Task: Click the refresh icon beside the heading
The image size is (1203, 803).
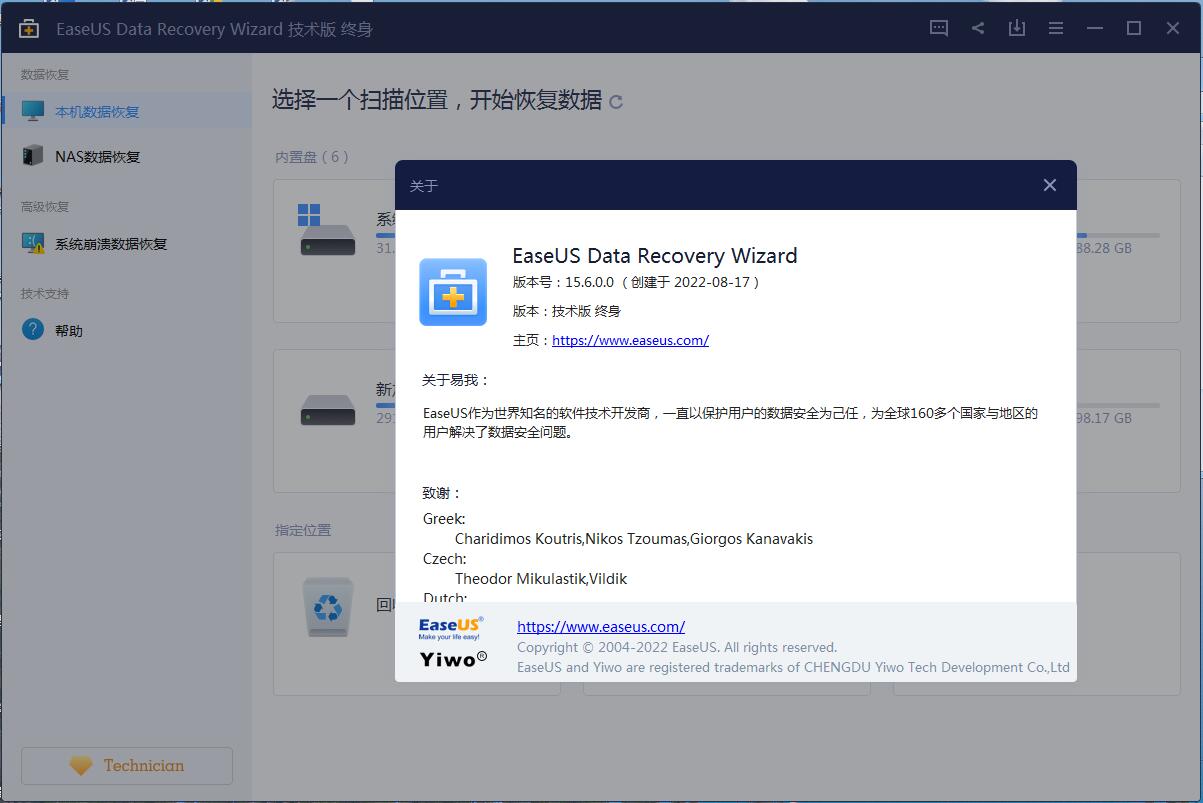Action: coord(616,101)
